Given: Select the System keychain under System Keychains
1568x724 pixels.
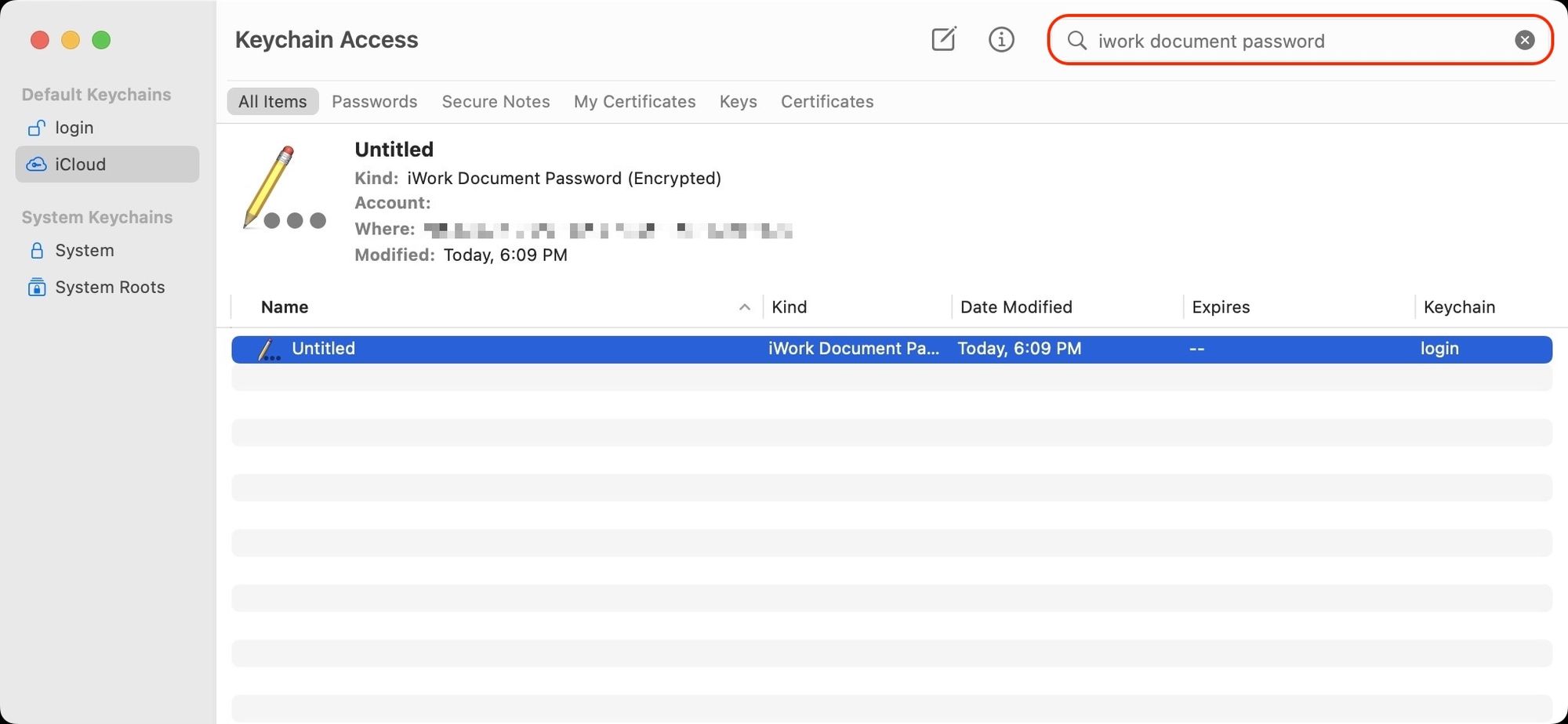Looking at the screenshot, I should coord(84,250).
